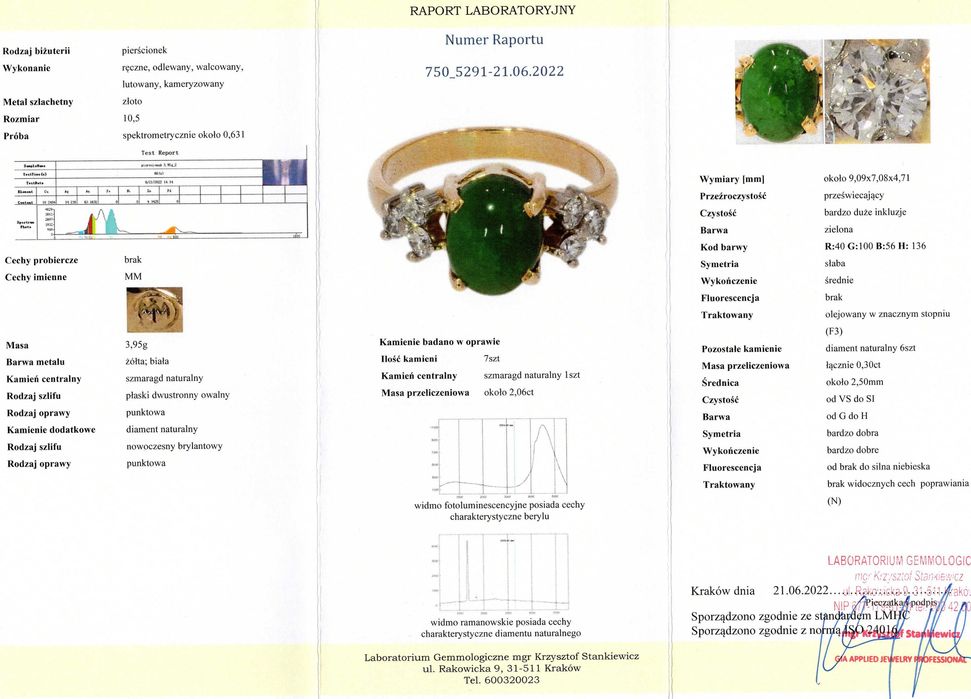Viewport: 971px width, 699px height.
Task: Click the diameter 'około 2,50mm'
Action: pos(855,382)
